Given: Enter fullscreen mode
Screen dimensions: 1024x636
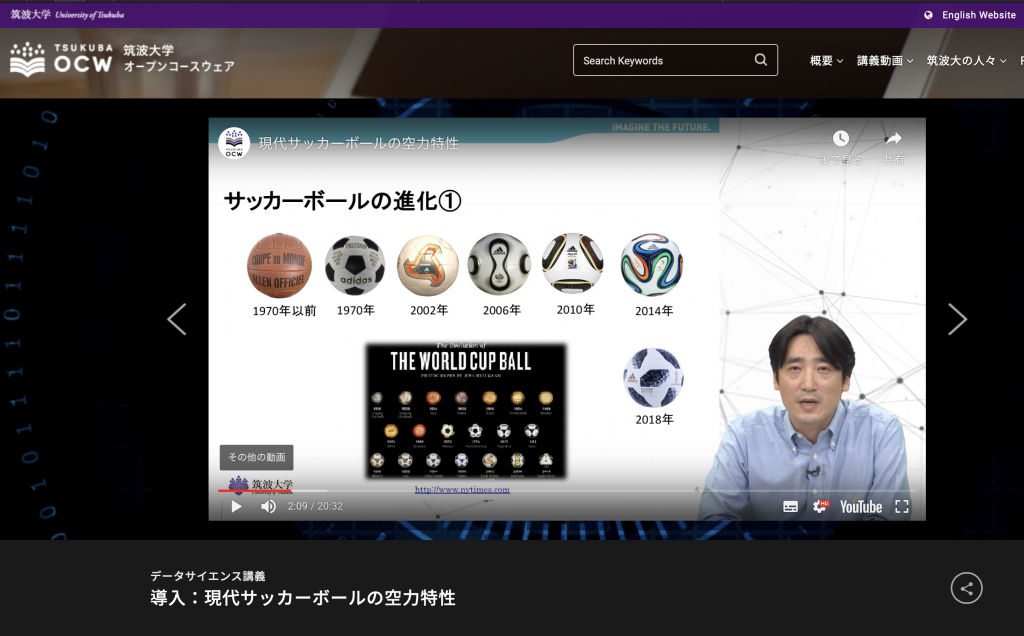Looking at the screenshot, I should [x=902, y=507].
